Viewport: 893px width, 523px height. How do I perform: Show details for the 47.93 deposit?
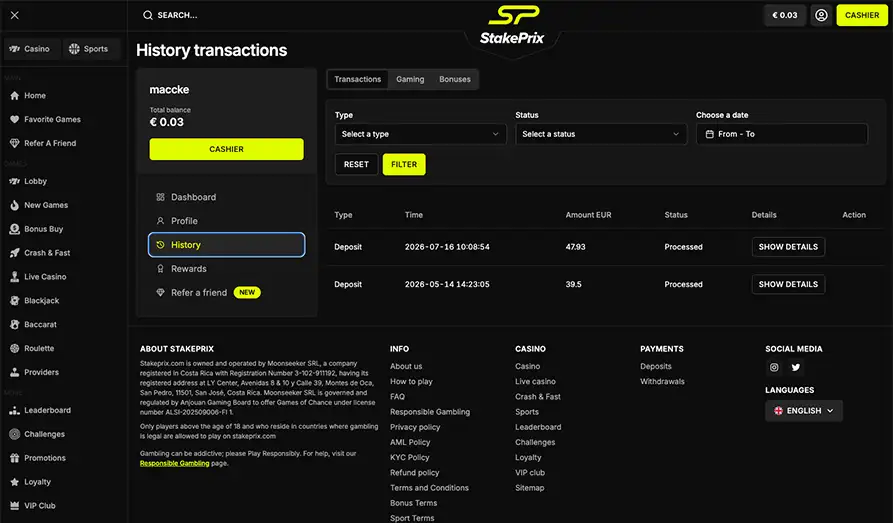(x=788, y=247)
